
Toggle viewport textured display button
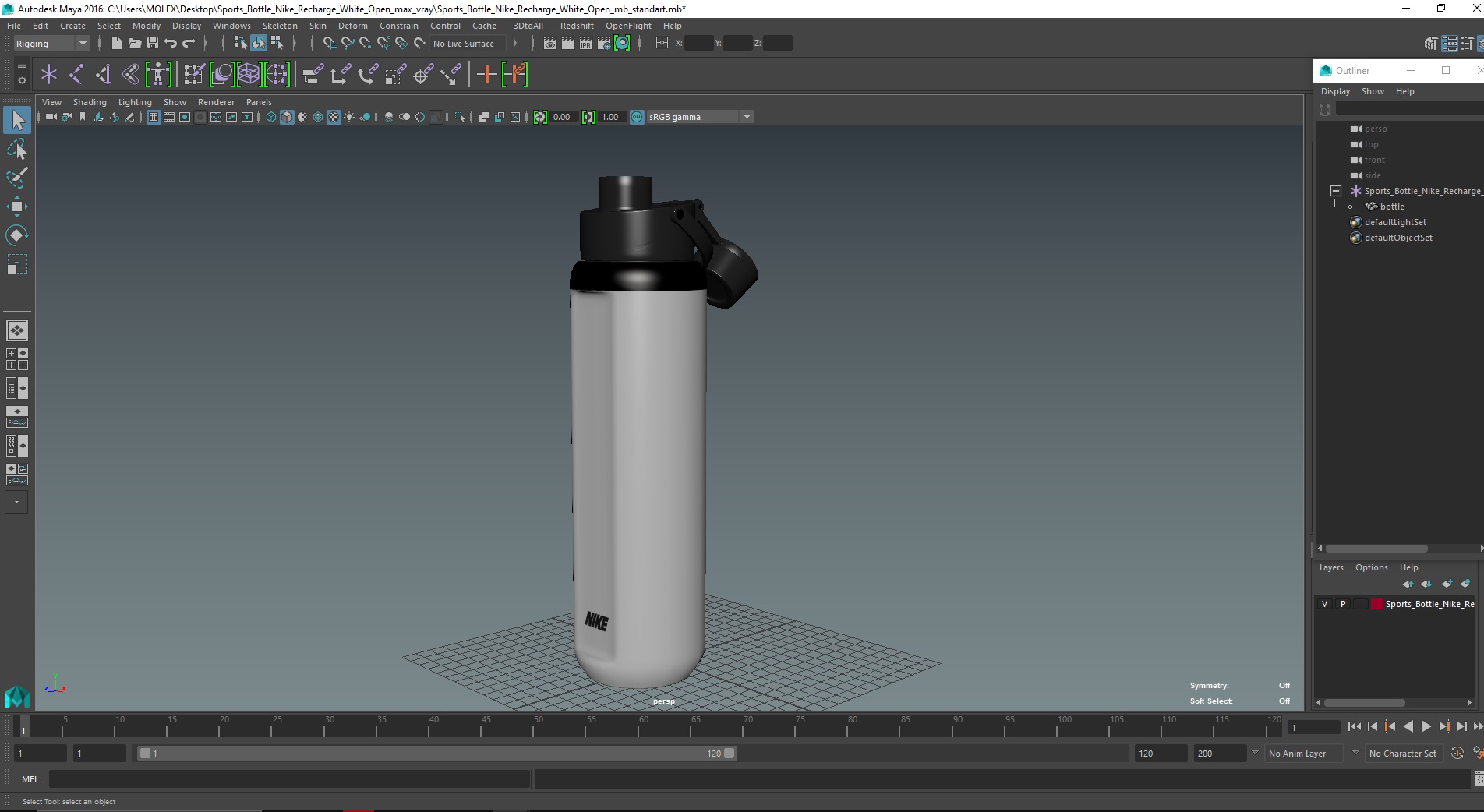click(x=334, y=117)
